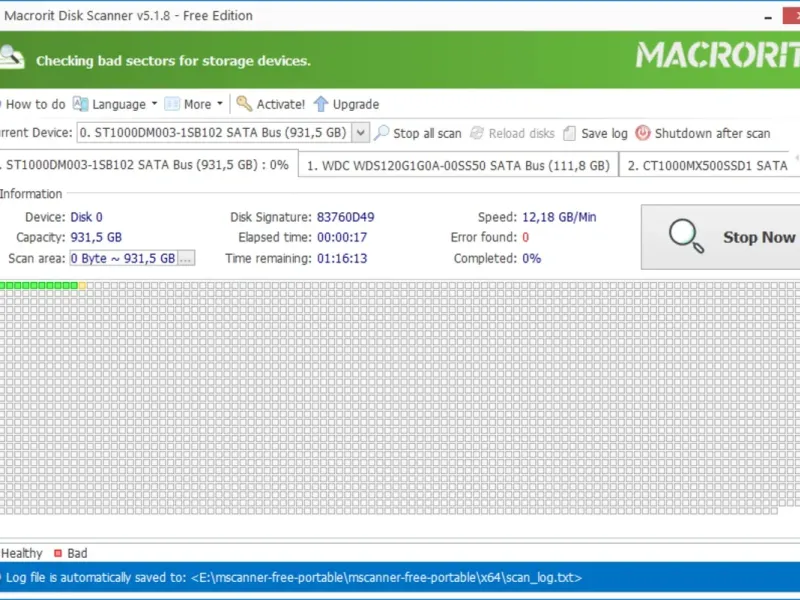Click the Stop Now button
Image resolution: width=800 pixels, height=600 pixels.
[720, 237]
